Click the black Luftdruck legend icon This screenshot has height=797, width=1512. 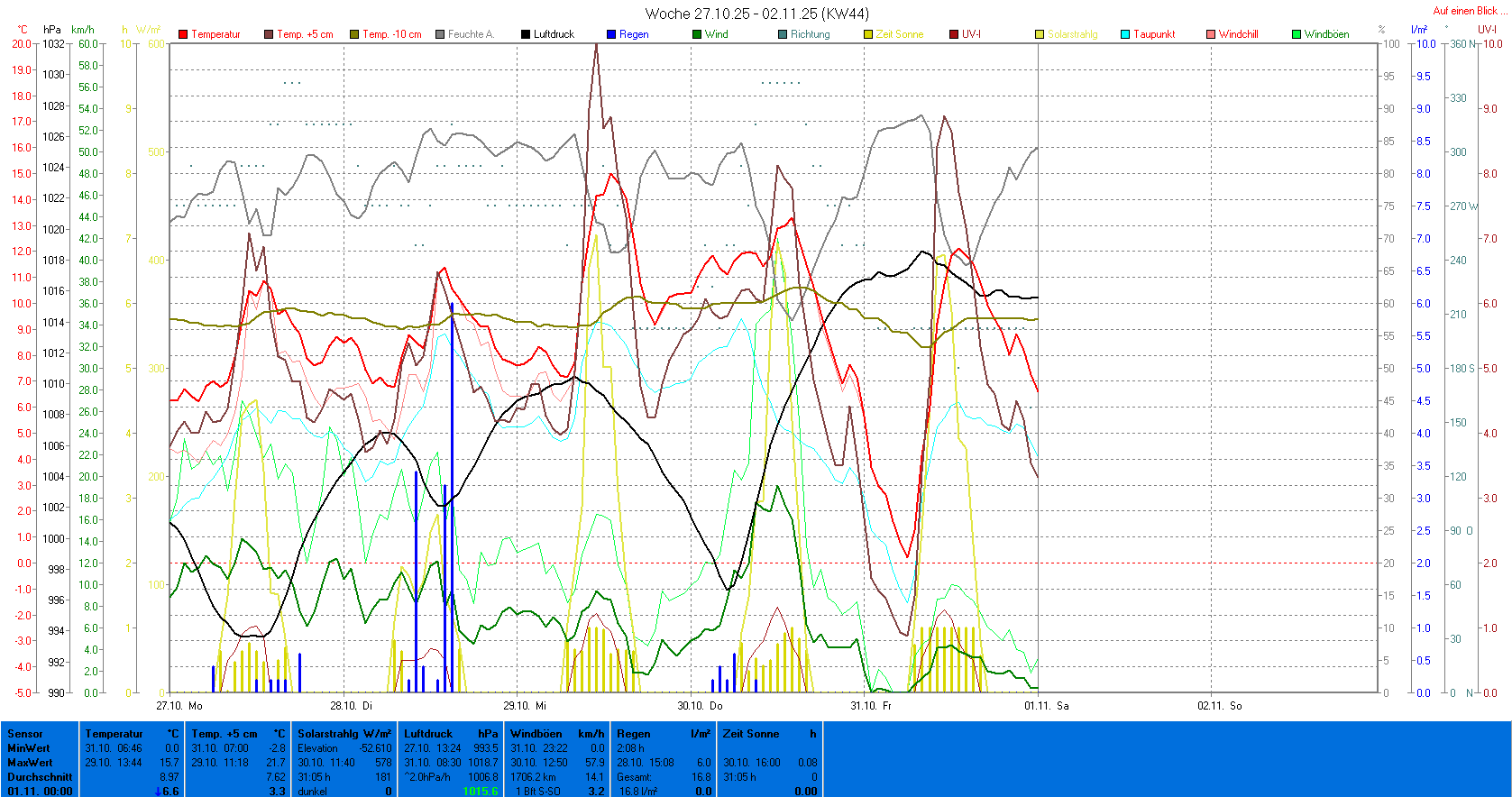(x=526, y=34)
